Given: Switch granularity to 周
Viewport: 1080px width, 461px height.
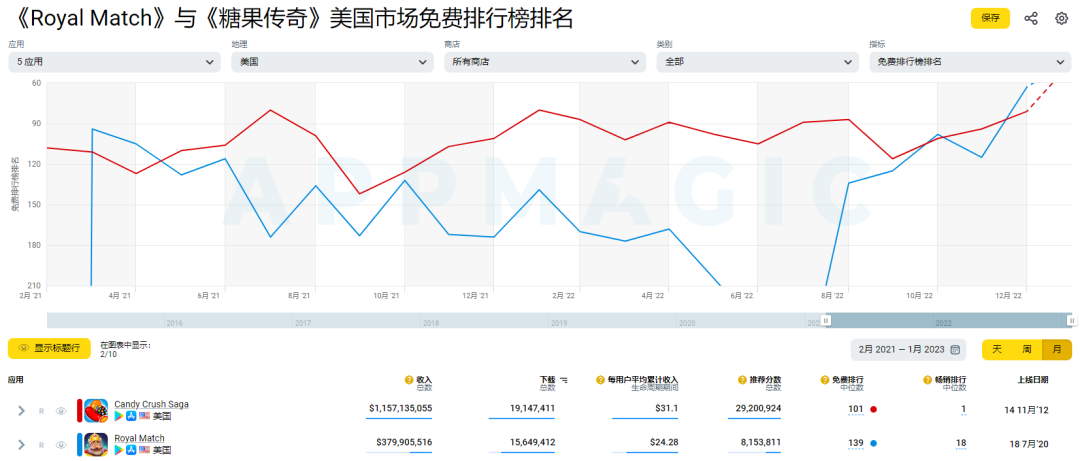Looking at the screenshot, I should click(1026, 349).
